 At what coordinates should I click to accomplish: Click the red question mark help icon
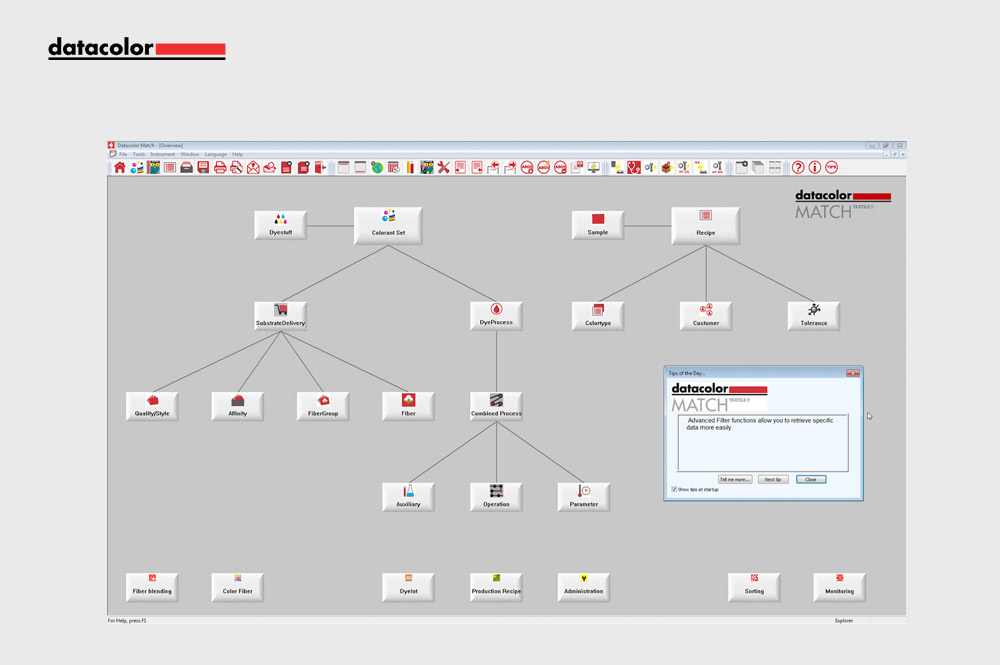coord(798,168)
